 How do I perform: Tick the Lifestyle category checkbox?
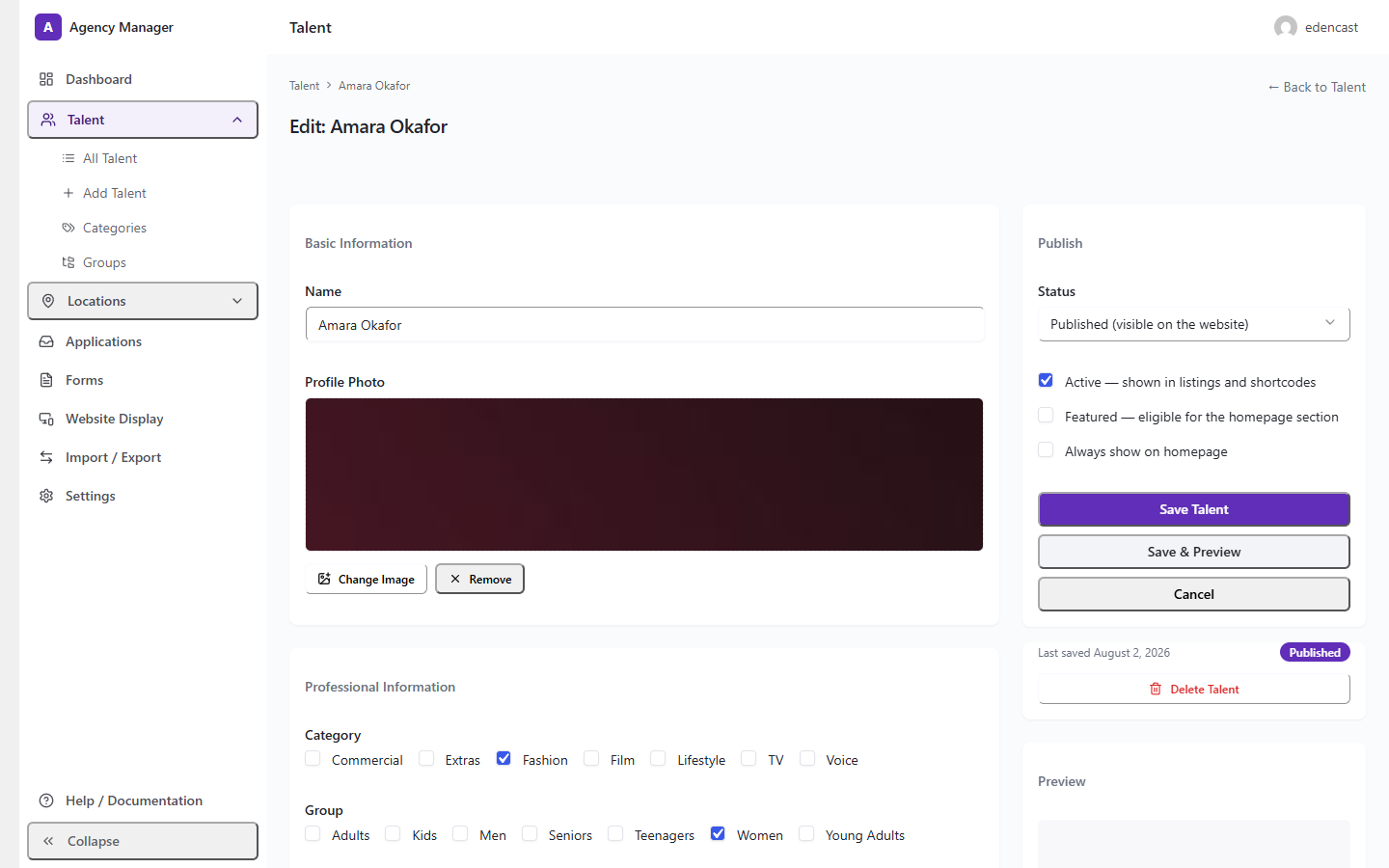pyautogui.click(x=658, y=759)
